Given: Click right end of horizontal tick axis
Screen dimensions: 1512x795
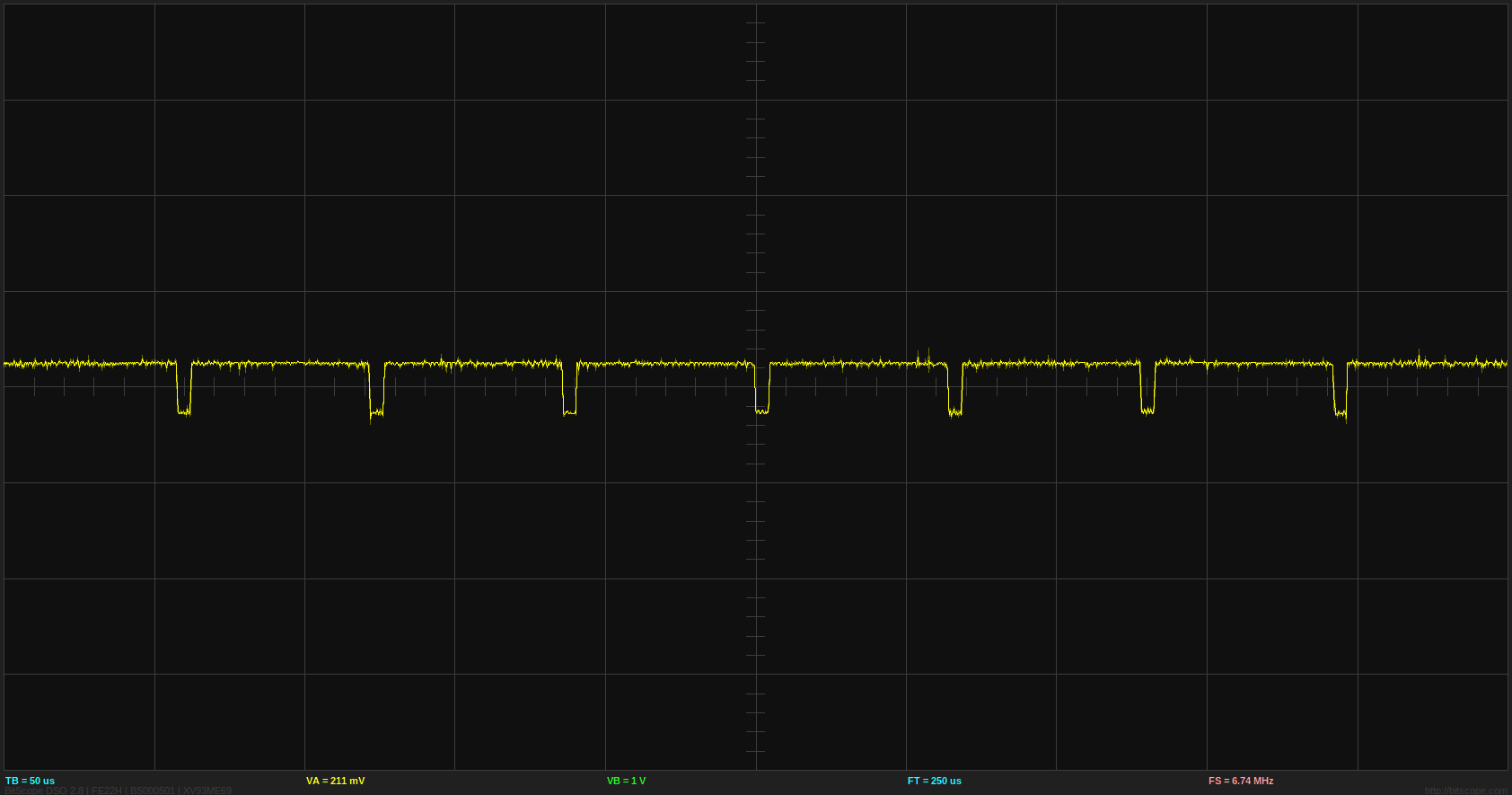Looking at the screenshot, I should [1476, 386].
